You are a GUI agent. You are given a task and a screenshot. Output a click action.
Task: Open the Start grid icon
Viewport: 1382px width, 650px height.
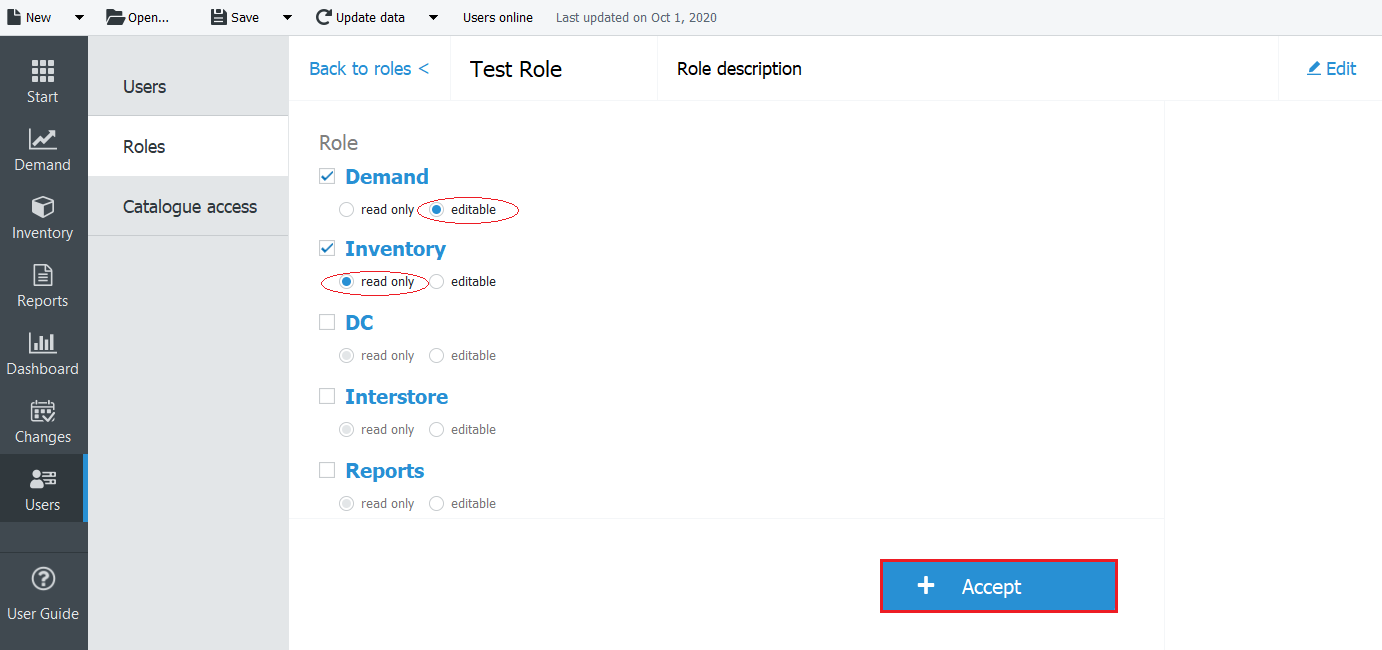tap(42, 72)
